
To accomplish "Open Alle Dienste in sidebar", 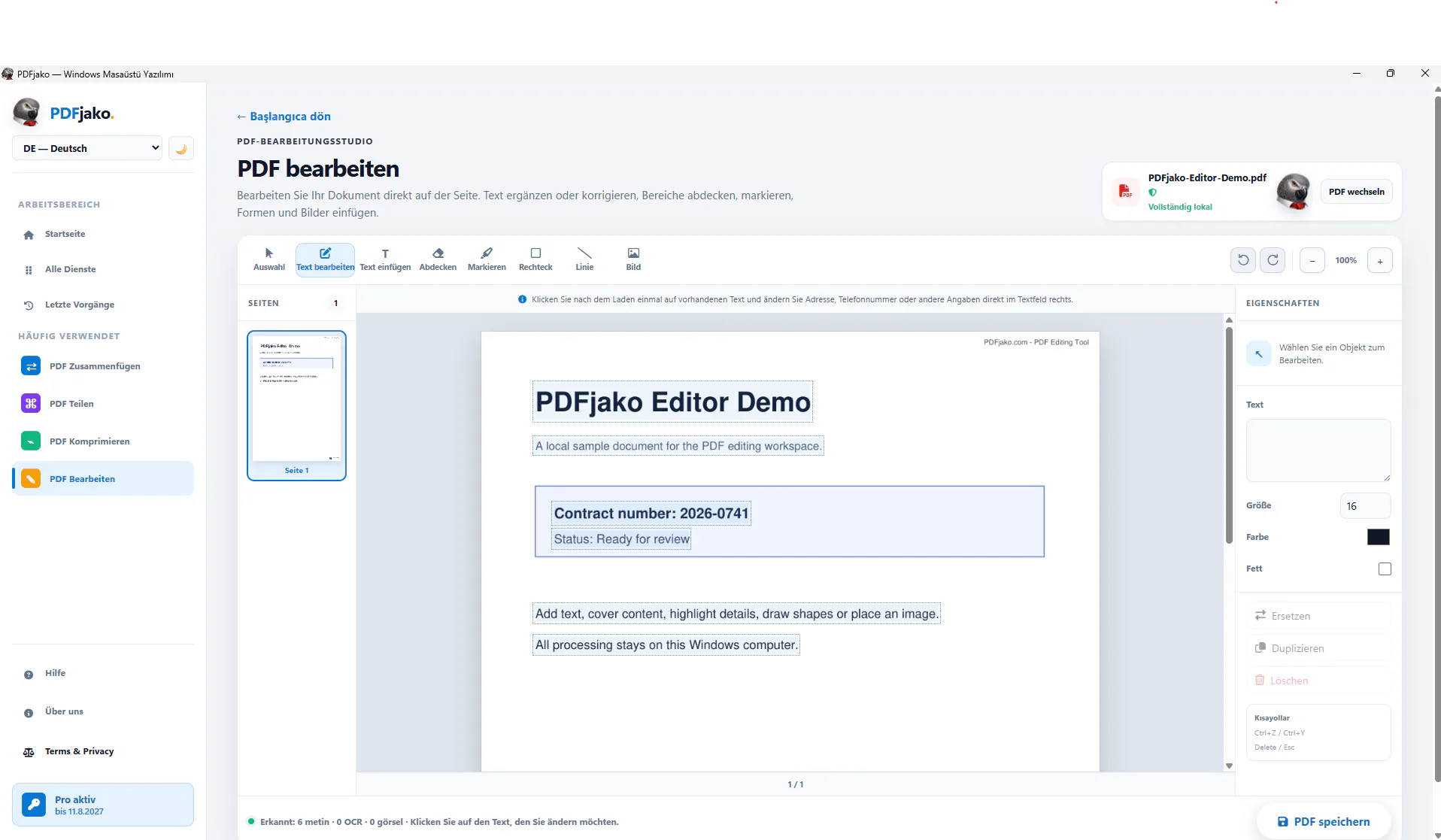I will pos(102,269).
